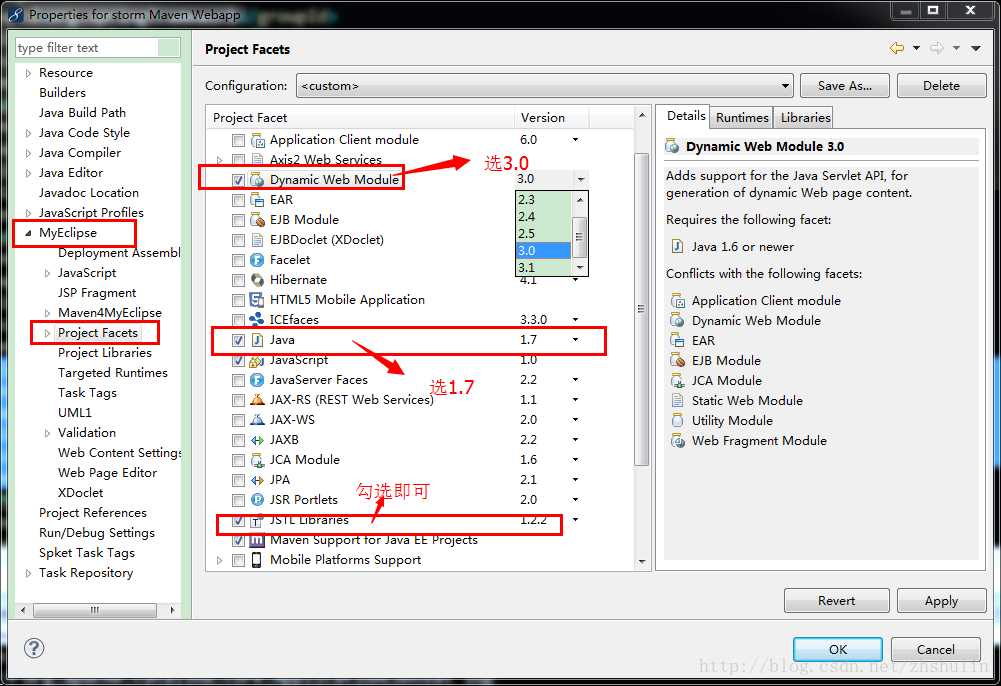The width and height of the screenshot is (1001, 686).
Task: Open the Configuration <custom> dropdown
Action: coord(545,86)
